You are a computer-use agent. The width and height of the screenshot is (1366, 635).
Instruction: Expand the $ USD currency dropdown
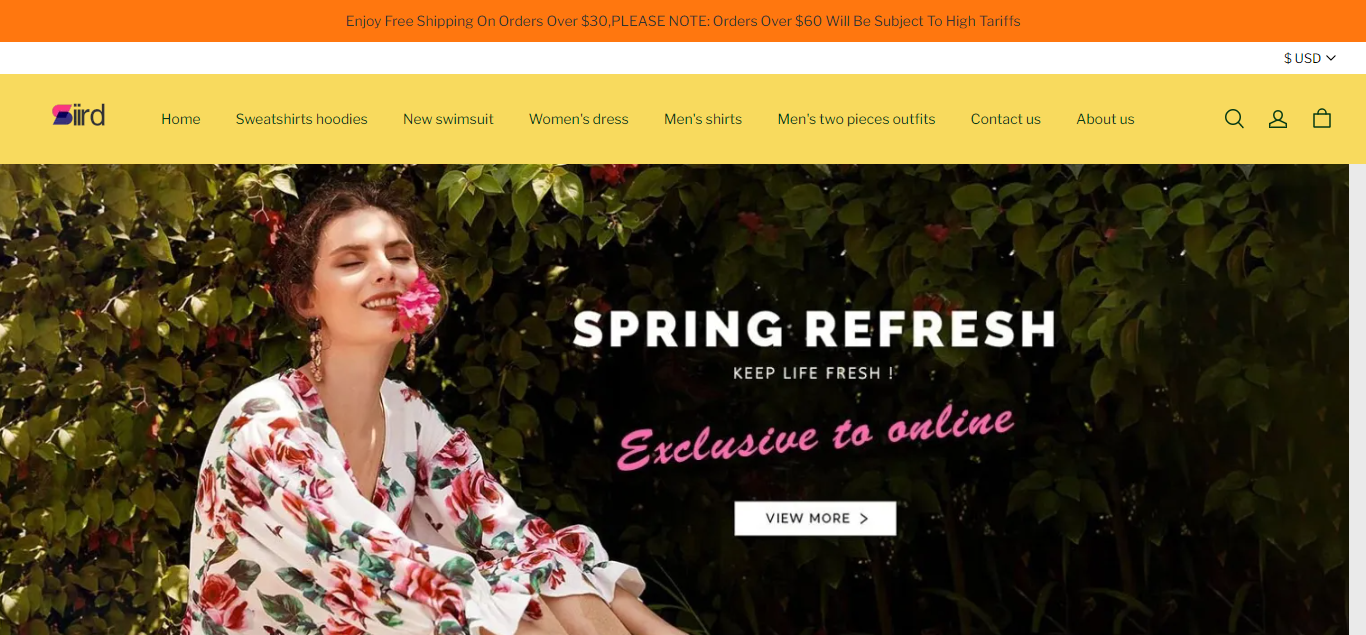click(1310, 58)
